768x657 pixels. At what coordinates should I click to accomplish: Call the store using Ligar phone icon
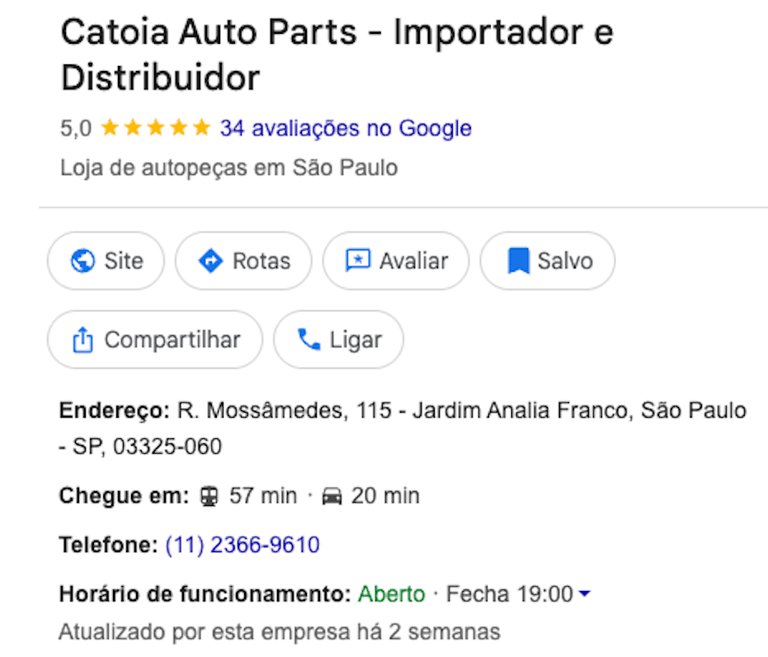pos(309,340)
